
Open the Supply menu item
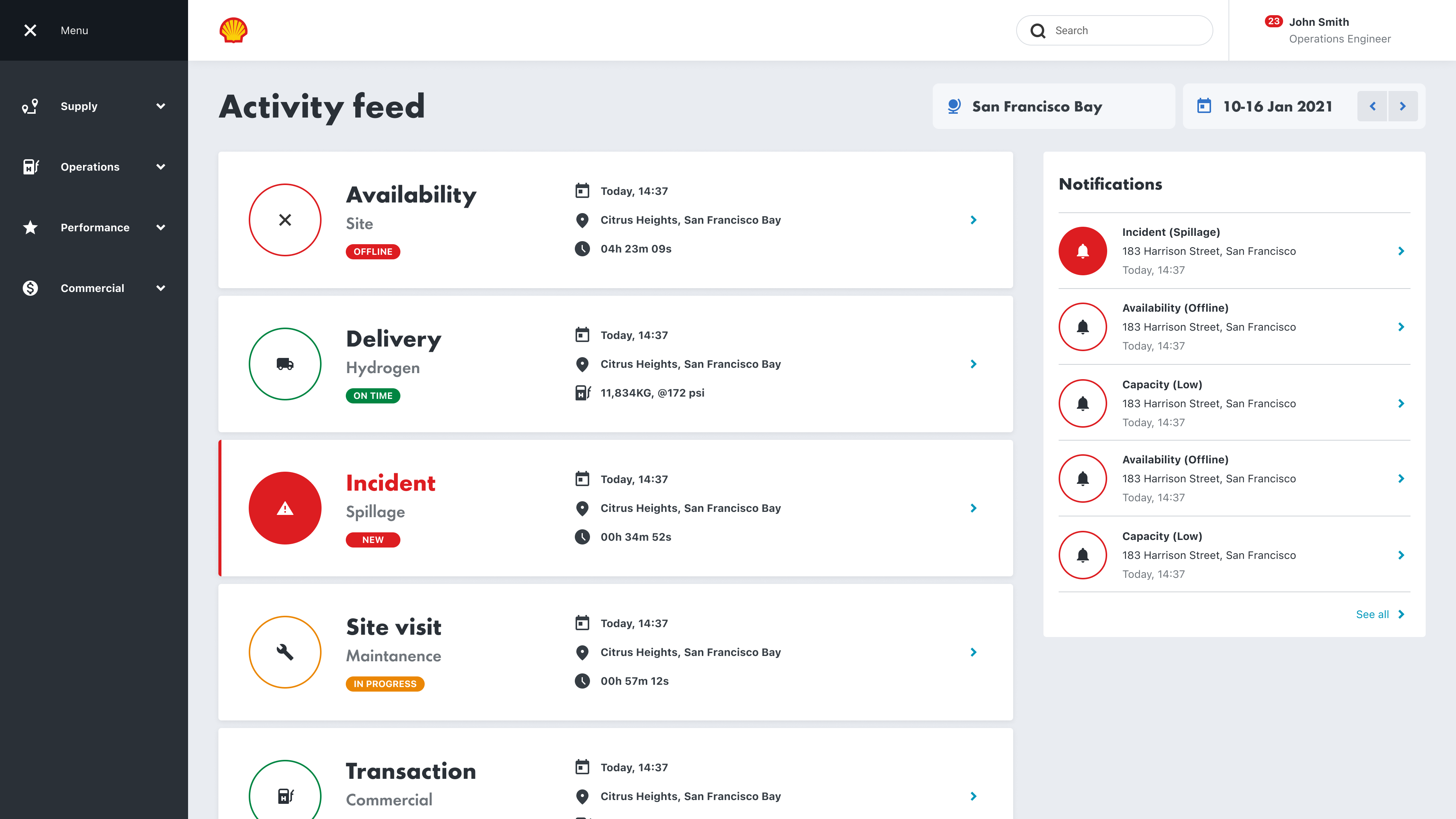click(79, 106)
